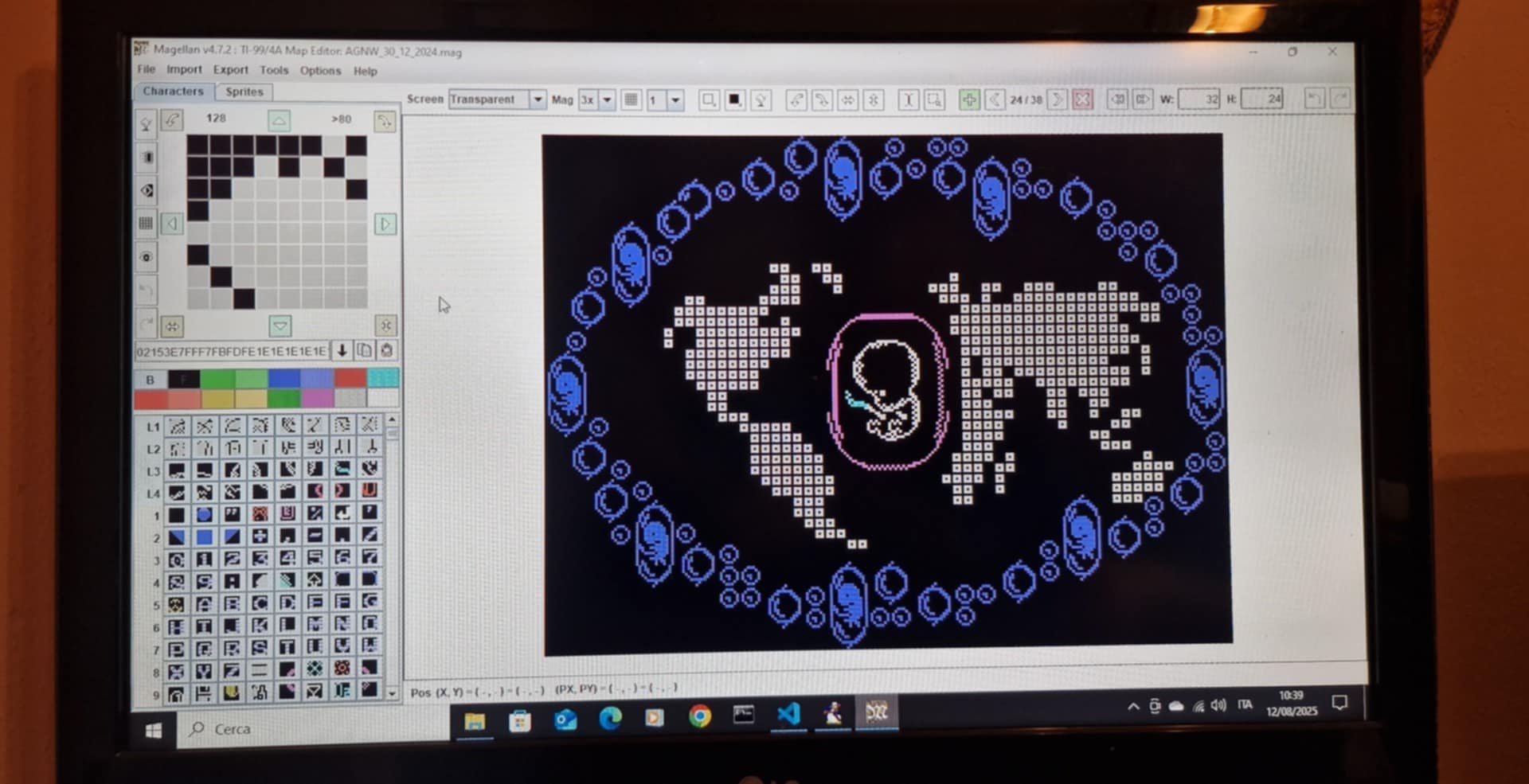Viewport: 1529px width, 784px height.
Task: Toggle the empty square tool in map toolbar
Action: 708,99
